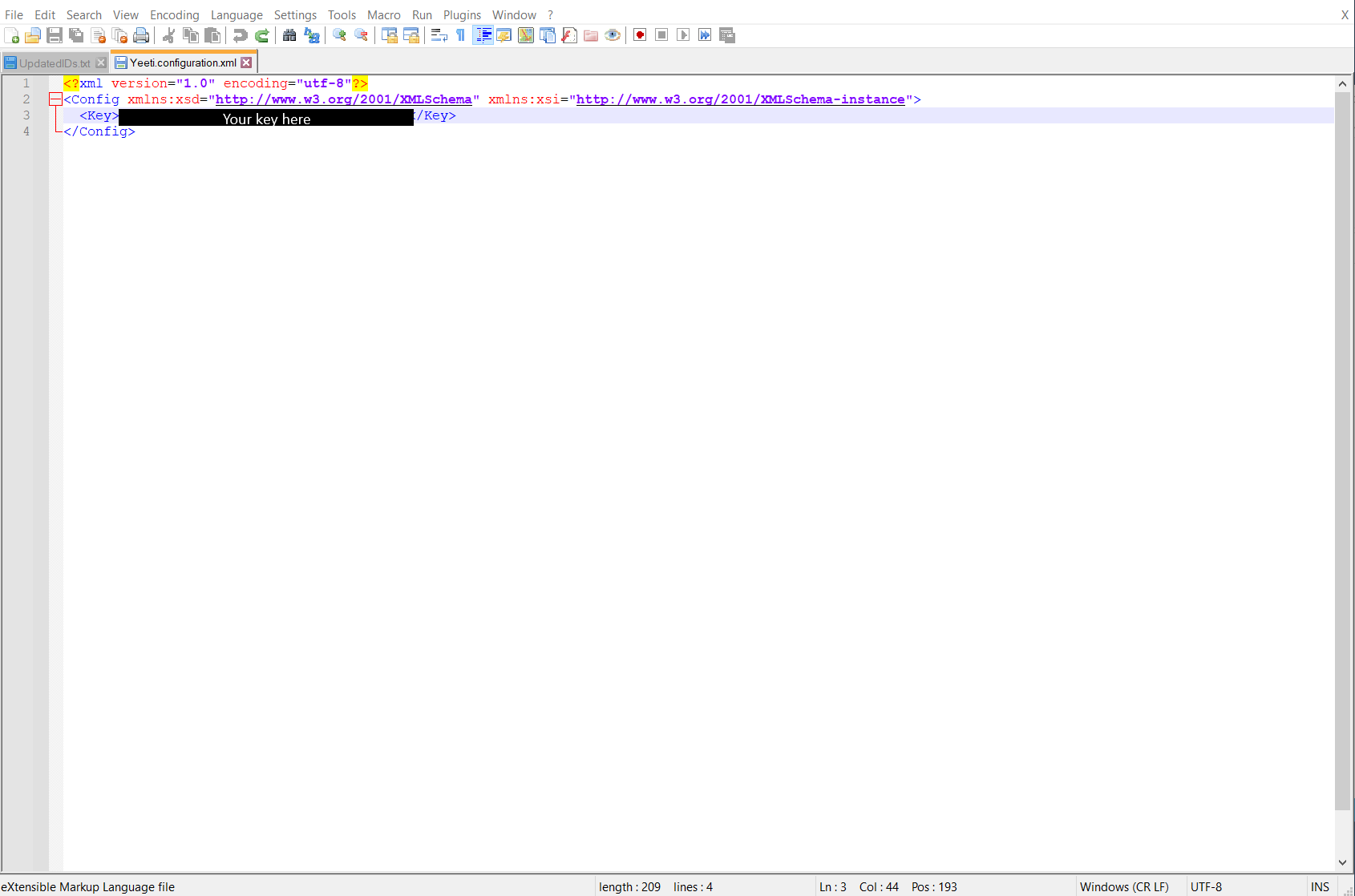
Task: Open the Replace dialog icon
Action: point(311,35)
